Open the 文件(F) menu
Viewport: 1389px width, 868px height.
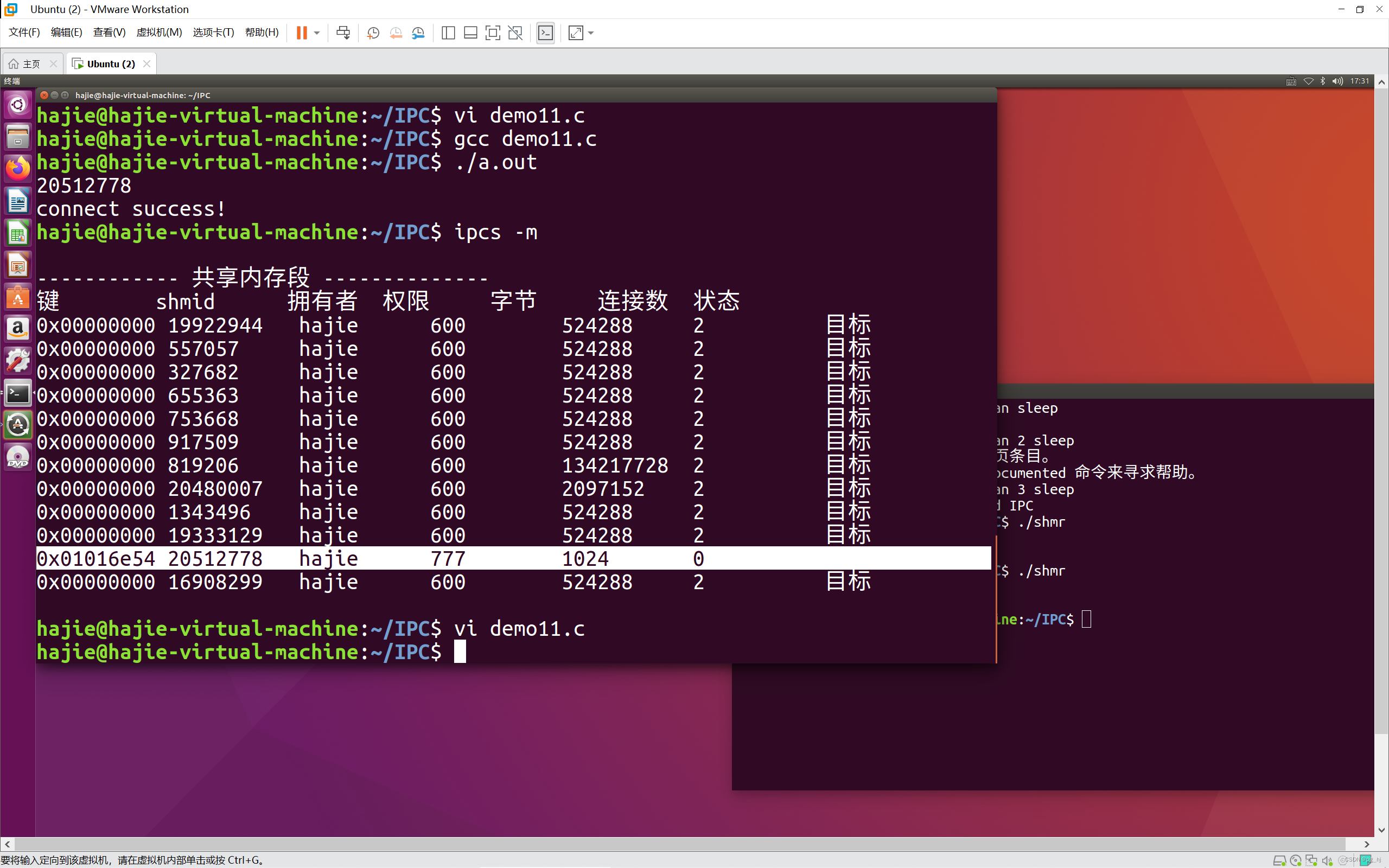tap(23, 32)
